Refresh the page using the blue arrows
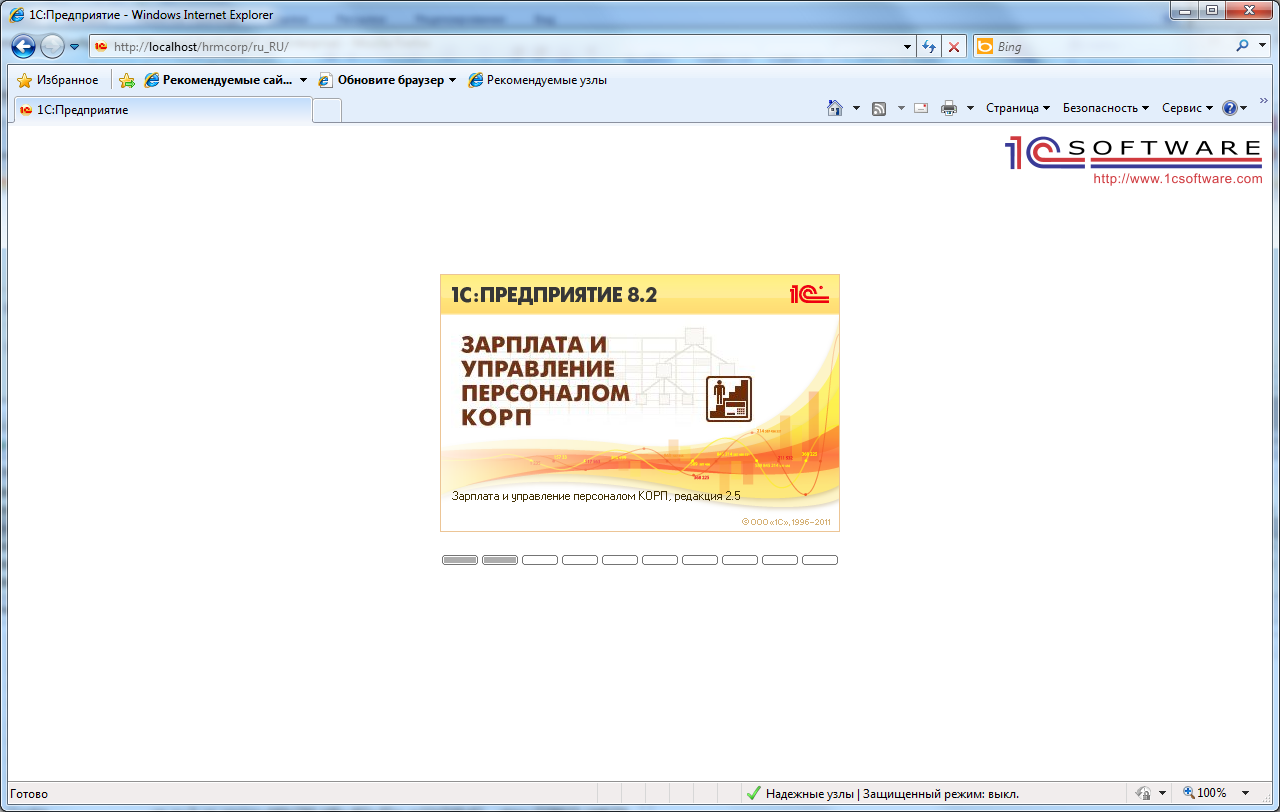The width and height of the screenshot is (1280, 812). coord(930,46)
